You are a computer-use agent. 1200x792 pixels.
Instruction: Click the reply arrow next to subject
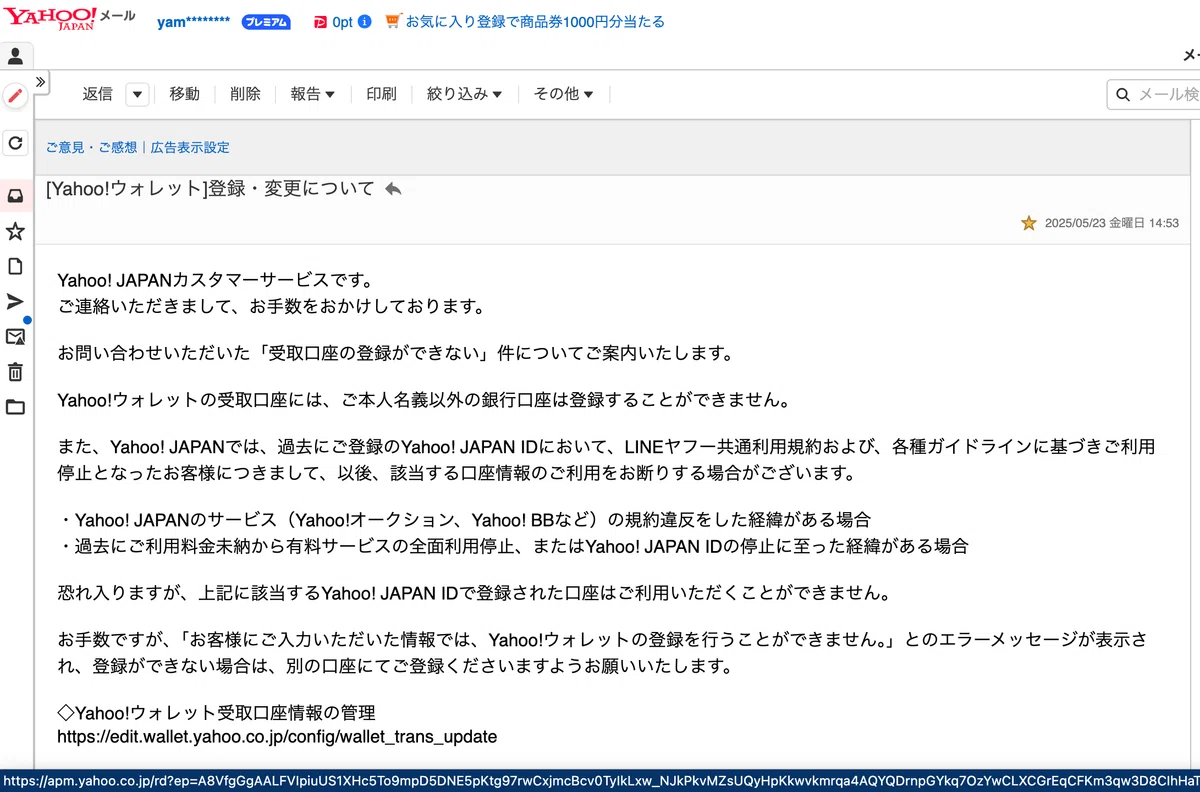[393, 188]
